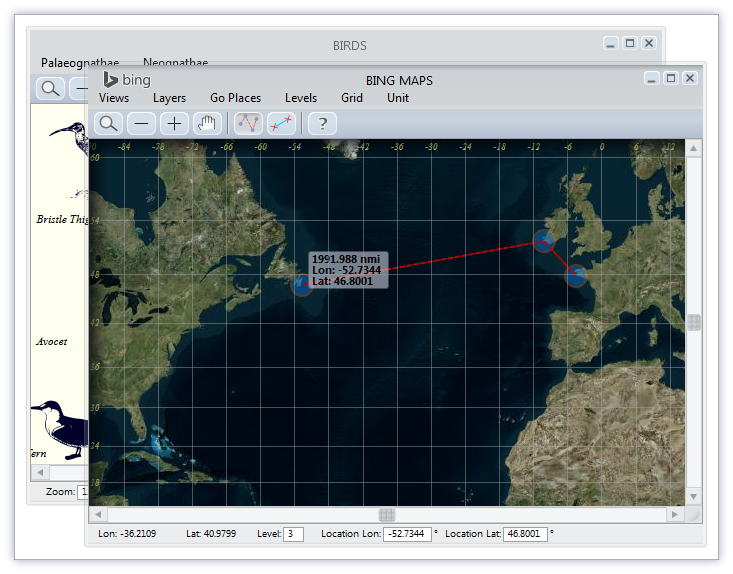This screenshot has height=574, width=733.
Task: Click the plus zoom-in button in Bing Maps toolbar
Action: [x=174, y=124]
